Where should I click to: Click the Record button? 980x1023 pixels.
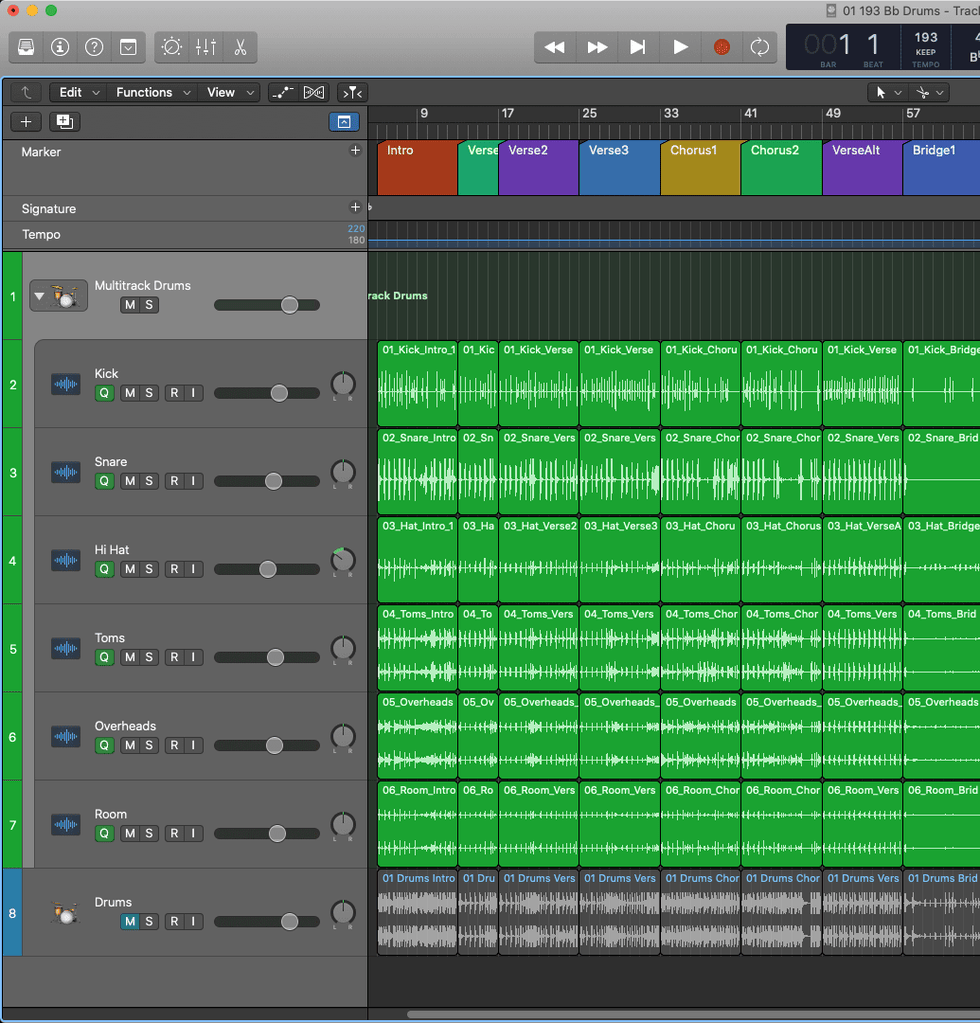point(721,47)
